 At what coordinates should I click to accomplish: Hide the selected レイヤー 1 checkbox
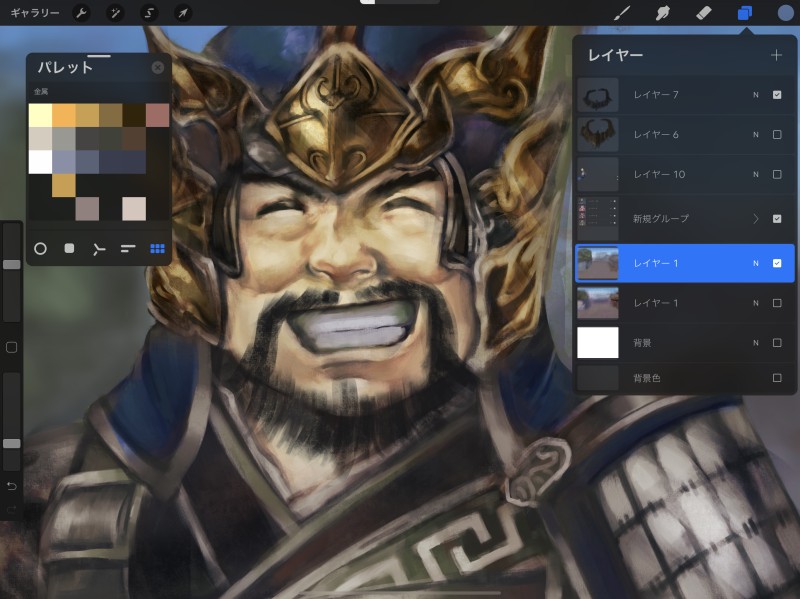[x=777, y=263]
